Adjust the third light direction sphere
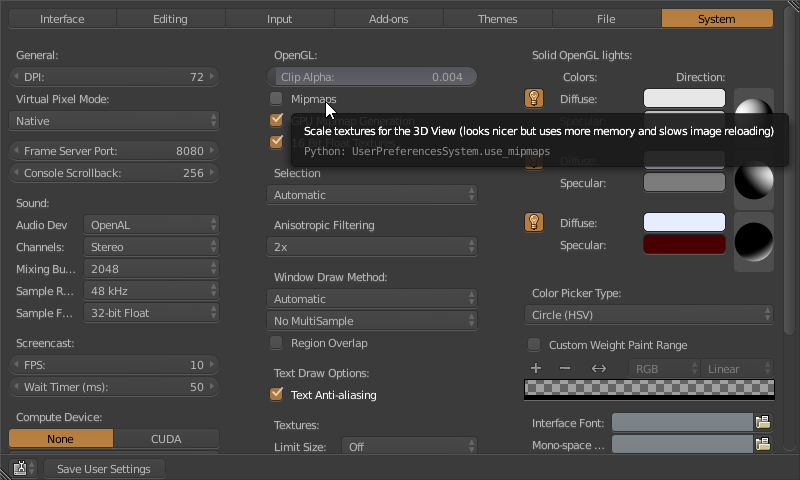The width and height of the screenshot is (800, 480). [754, 242]
